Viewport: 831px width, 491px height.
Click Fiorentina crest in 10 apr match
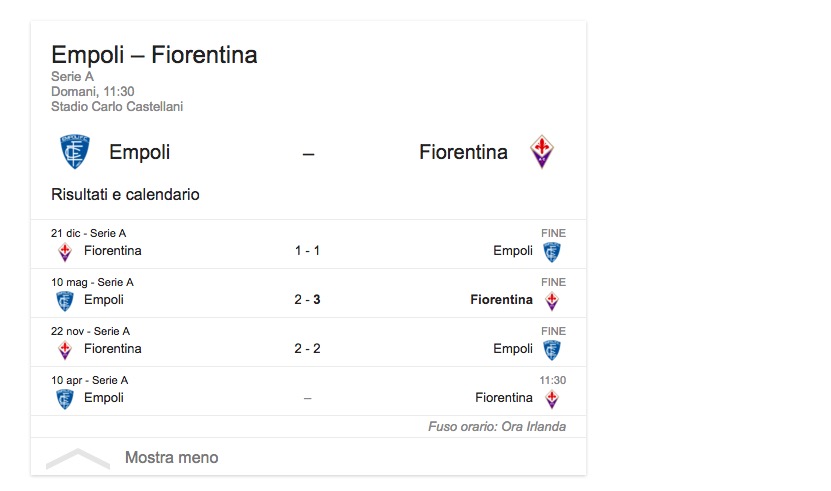click(552, 398)
